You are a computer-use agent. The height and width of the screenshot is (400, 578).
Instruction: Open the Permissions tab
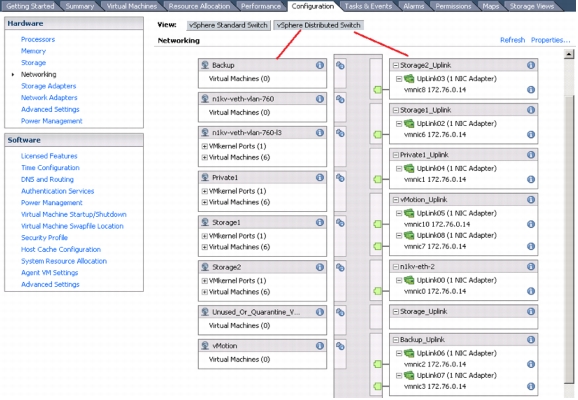[x=453, y=6]
